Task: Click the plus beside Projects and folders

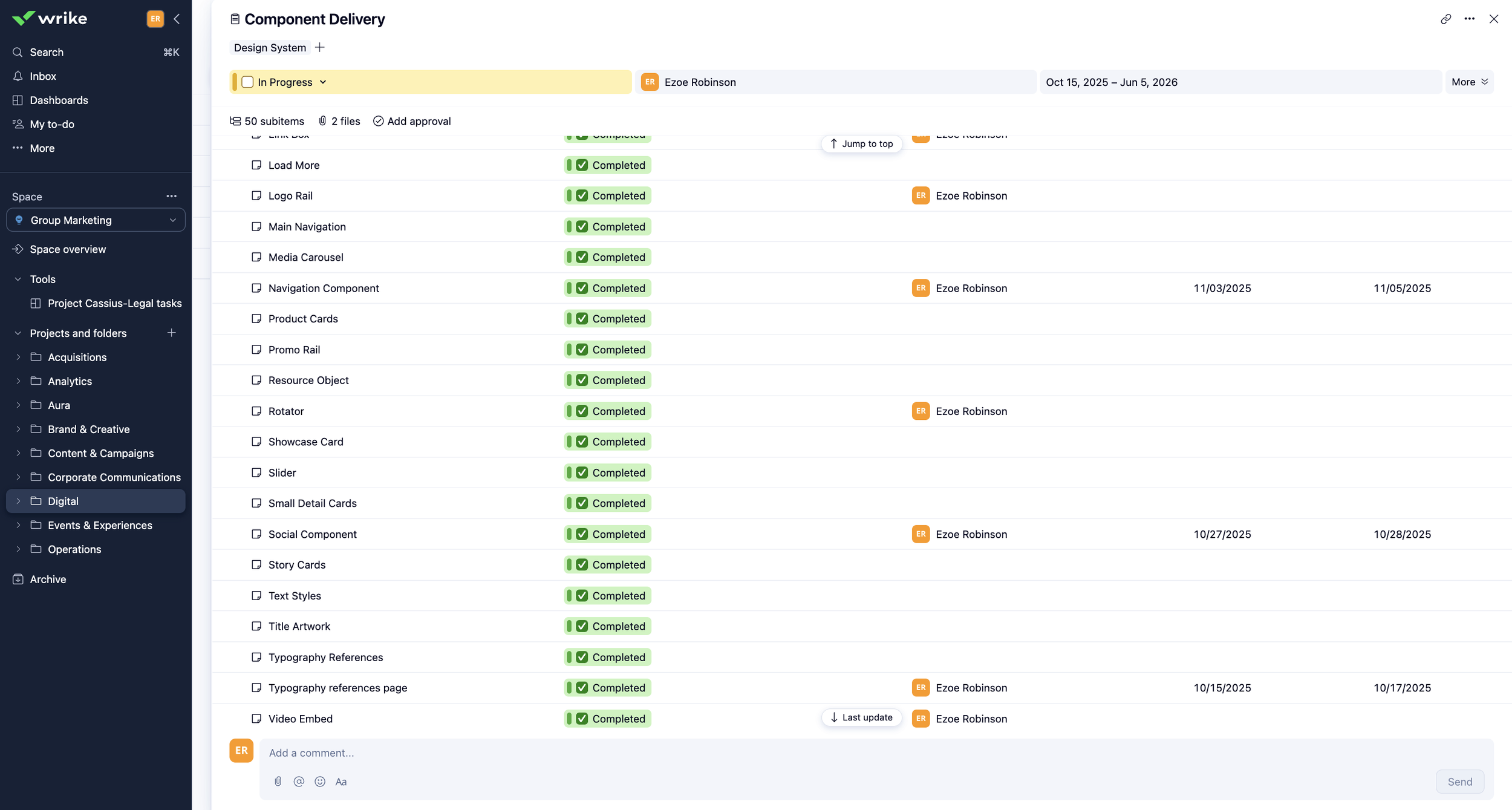Action: [x=172, y=333]
